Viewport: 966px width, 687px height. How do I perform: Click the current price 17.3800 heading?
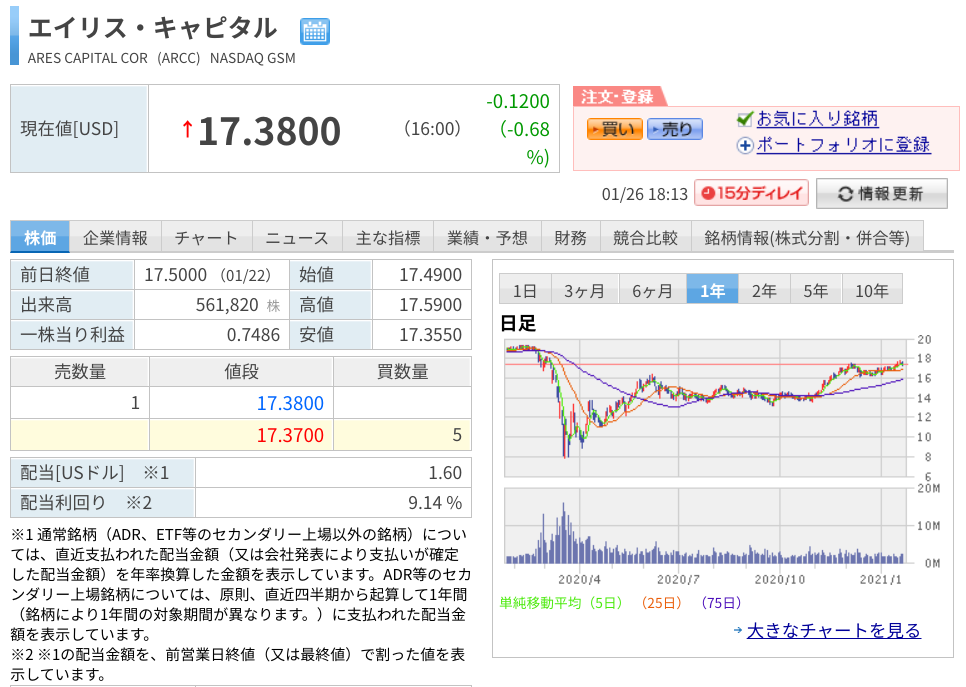pyautogui.click(x=269, y=131)
